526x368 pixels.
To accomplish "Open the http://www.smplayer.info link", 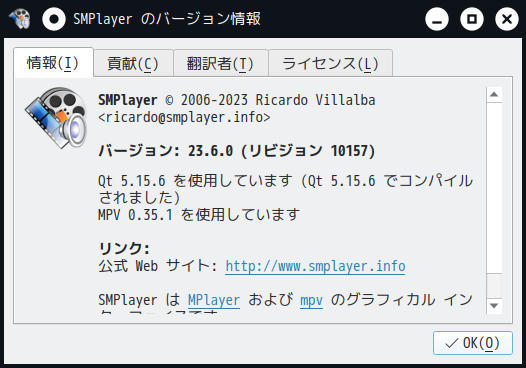I will click(x=315, y=266).
